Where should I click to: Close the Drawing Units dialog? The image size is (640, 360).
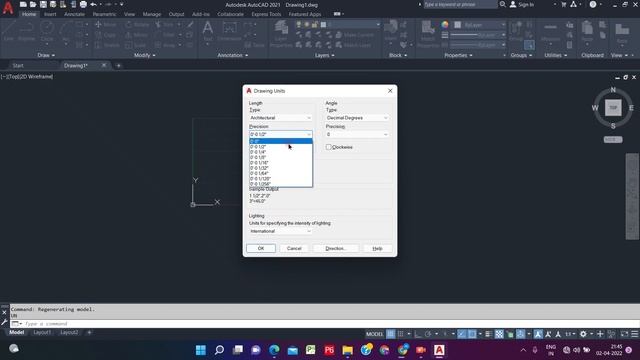coord(390,91)
